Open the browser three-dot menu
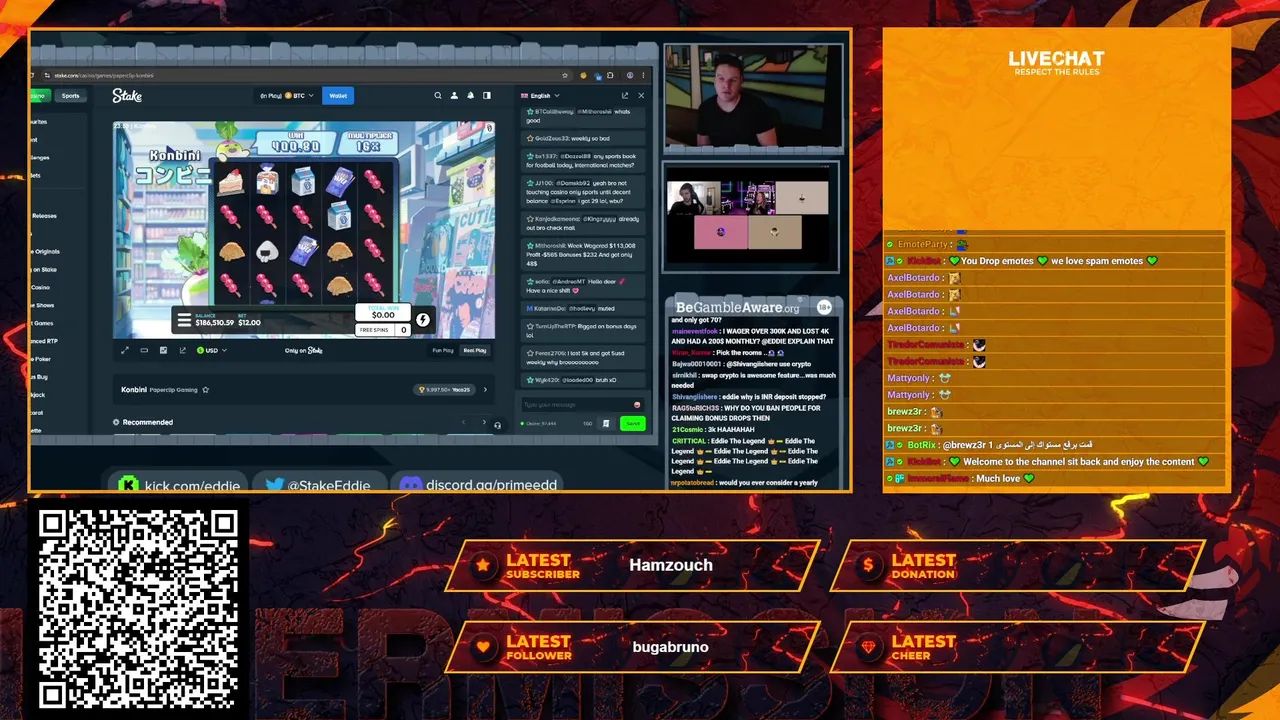 coord(645,75)
